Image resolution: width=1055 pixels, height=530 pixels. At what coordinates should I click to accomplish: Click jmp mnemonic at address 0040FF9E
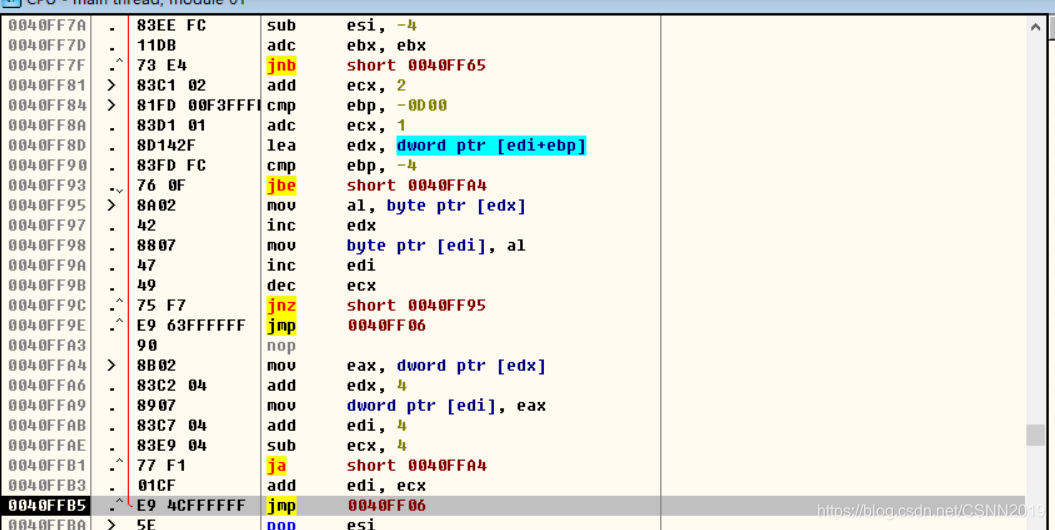(281, 326)
